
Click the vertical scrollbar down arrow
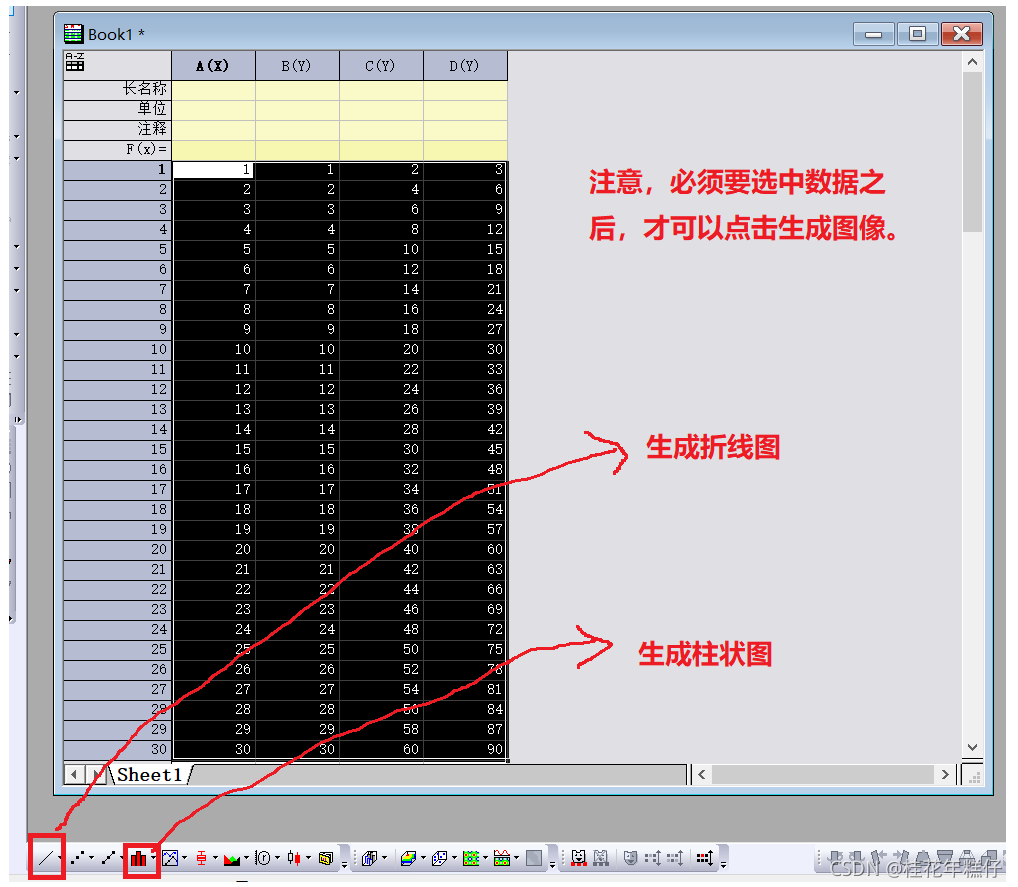tap(972, 747)
